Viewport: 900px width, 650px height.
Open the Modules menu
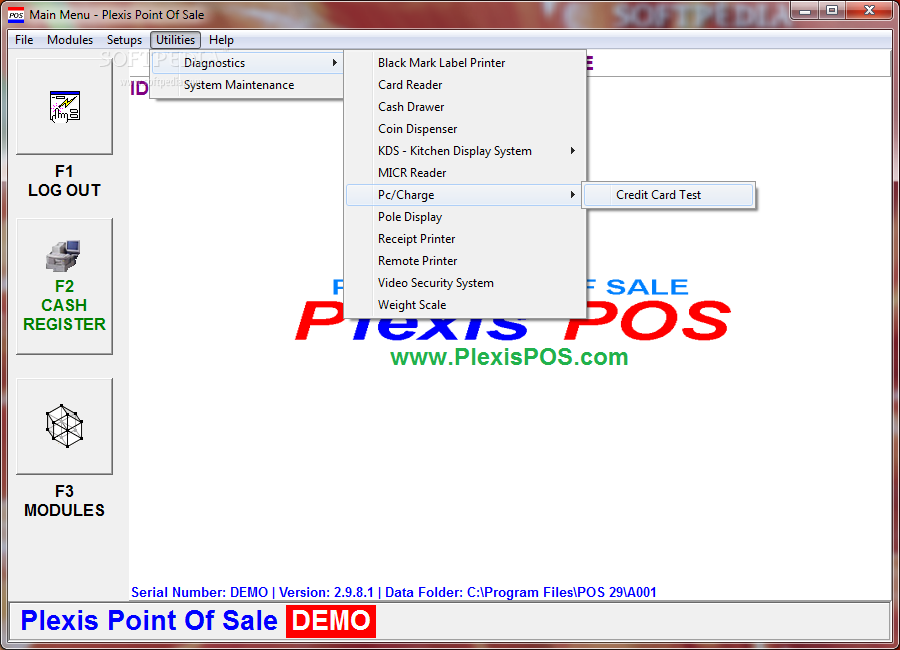coord(70,40)
